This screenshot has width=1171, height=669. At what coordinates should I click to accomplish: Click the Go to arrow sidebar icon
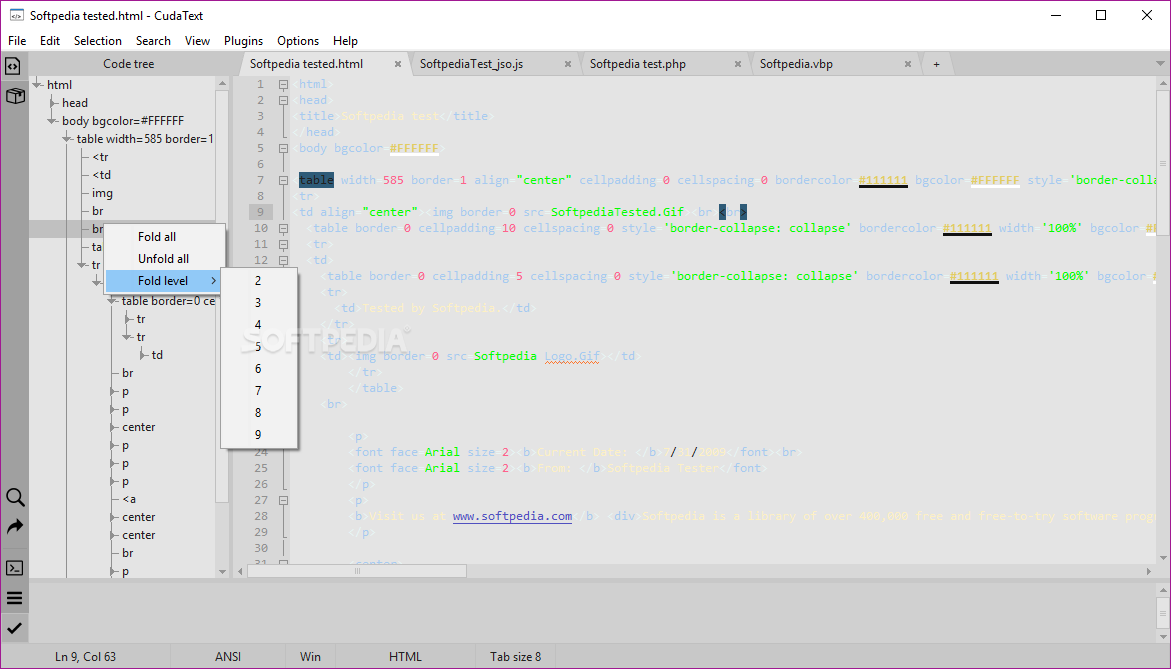click(x=15, y=526)
